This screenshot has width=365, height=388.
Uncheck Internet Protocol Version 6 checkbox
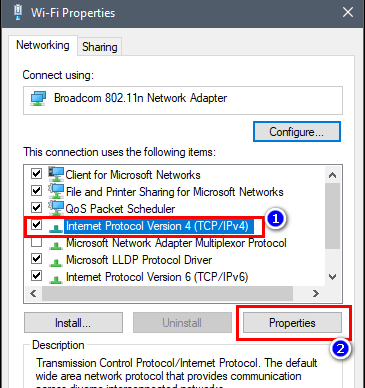pos(36,276)
